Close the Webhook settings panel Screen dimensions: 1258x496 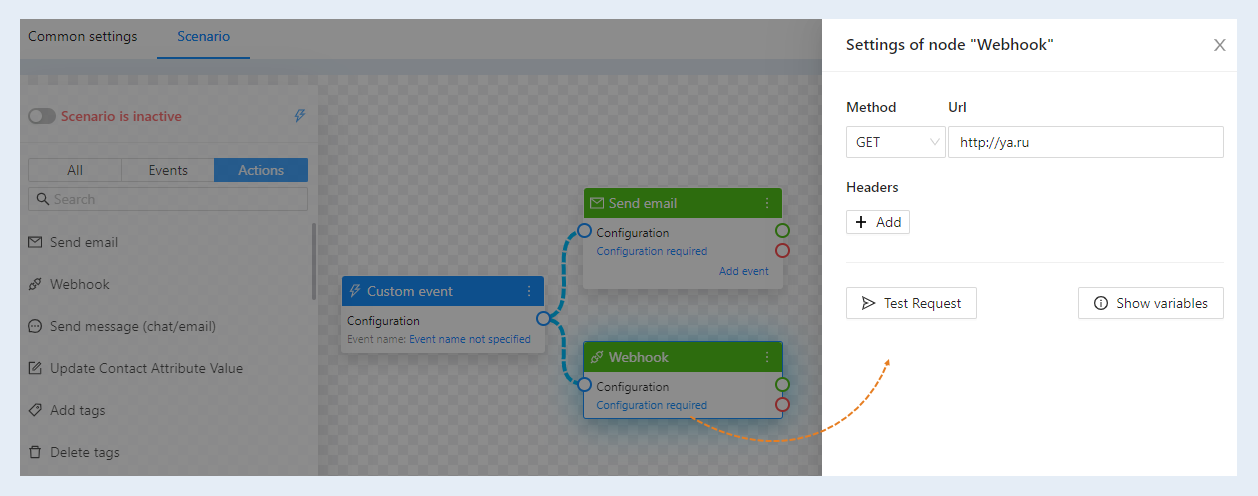pyautogui.click(x=1220, y=45)
